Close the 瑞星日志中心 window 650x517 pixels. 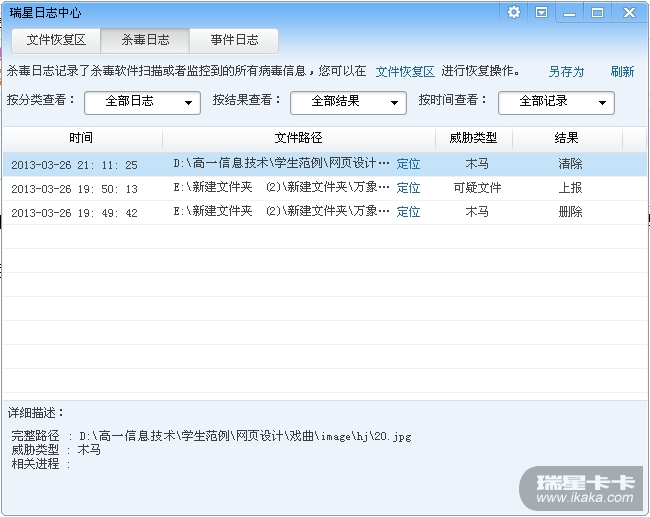(629, 13)
